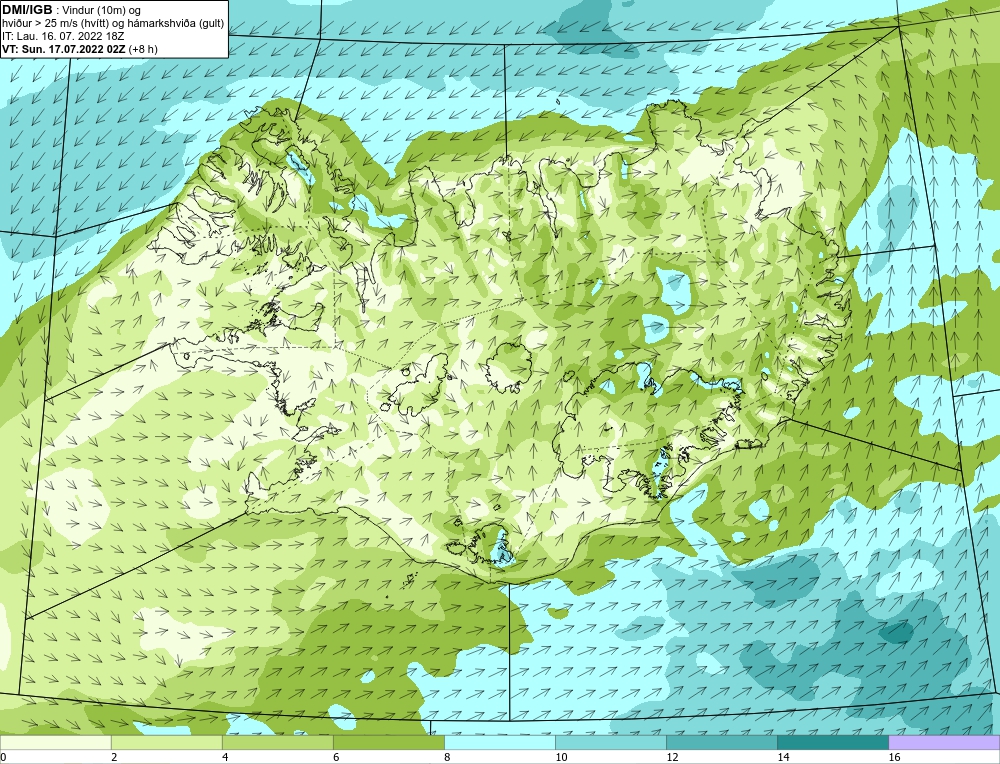Click the 14–16 m/s dark teal legend swatch
The image size is (1000, 764).
pyautogui.click(x=832, y=742)
